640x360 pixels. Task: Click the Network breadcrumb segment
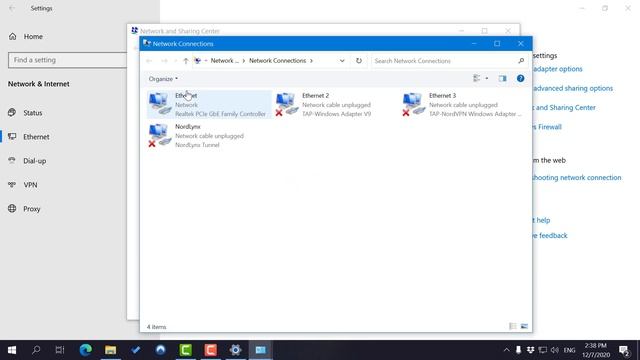(224, 61)
